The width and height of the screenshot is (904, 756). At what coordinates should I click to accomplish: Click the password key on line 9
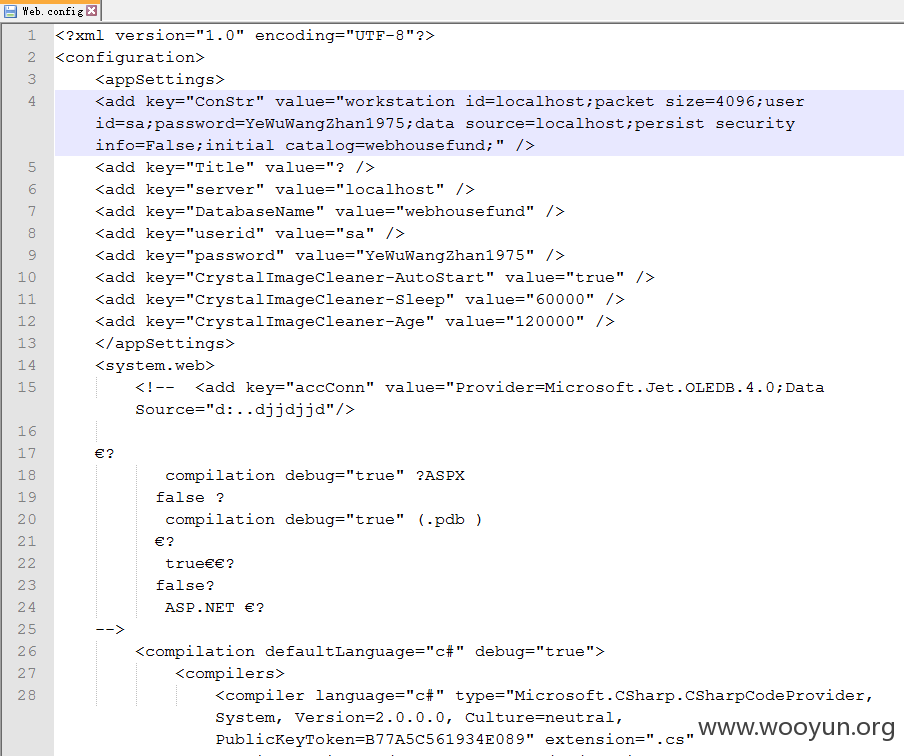pos(330,255)
